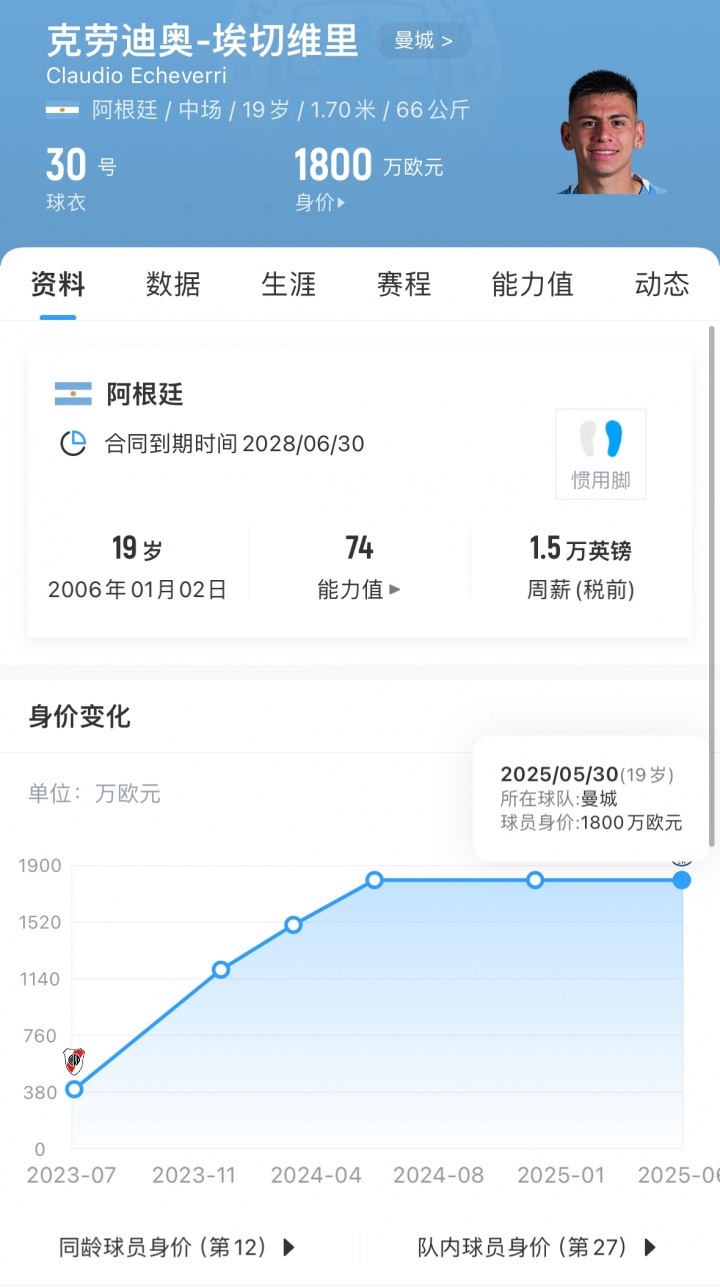Open 队内球员身价 (第27) ranking
The image size is (720, 1287).
(x=537, y=1247)
